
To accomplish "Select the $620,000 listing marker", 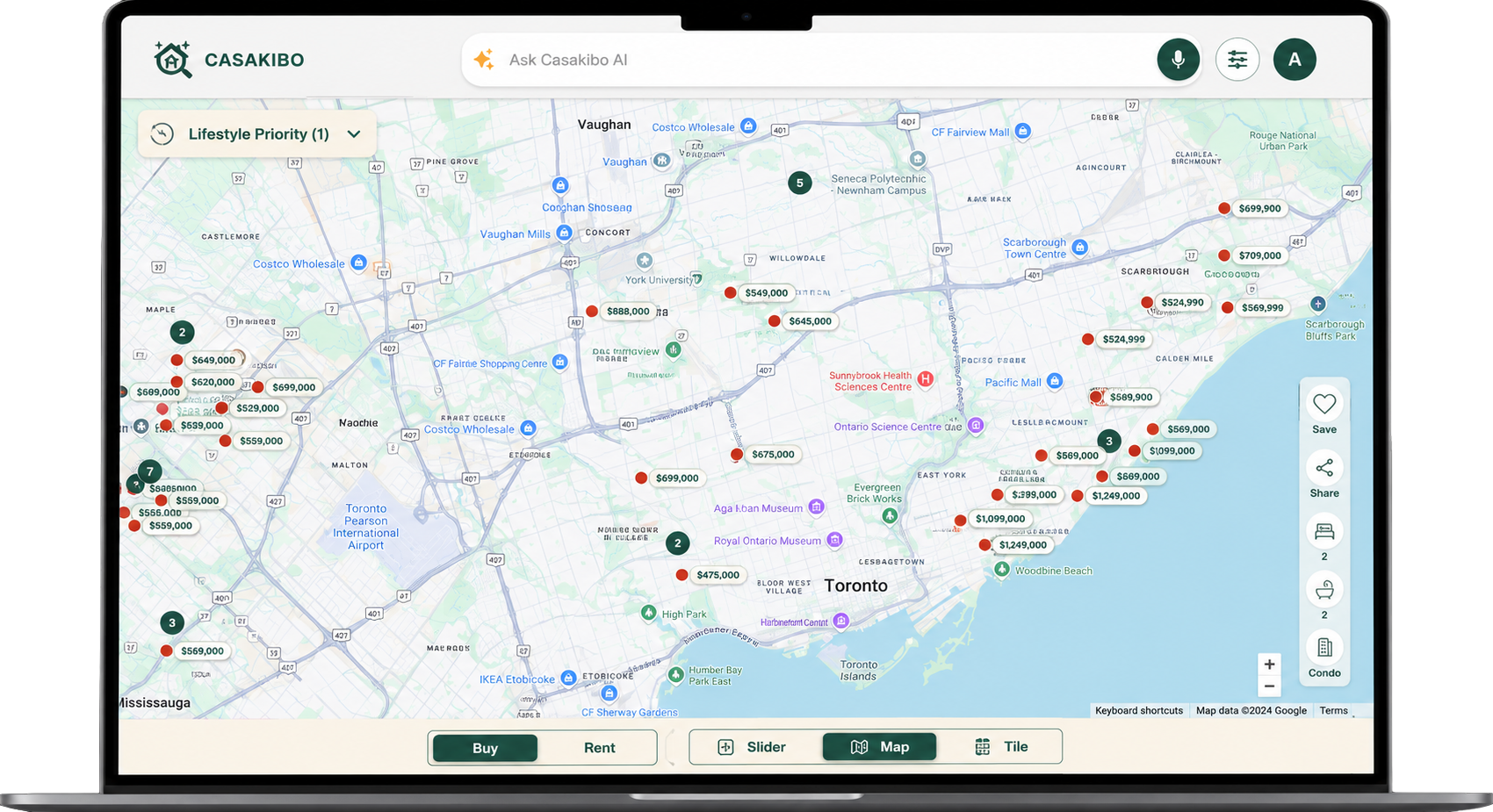I will 206,382.
